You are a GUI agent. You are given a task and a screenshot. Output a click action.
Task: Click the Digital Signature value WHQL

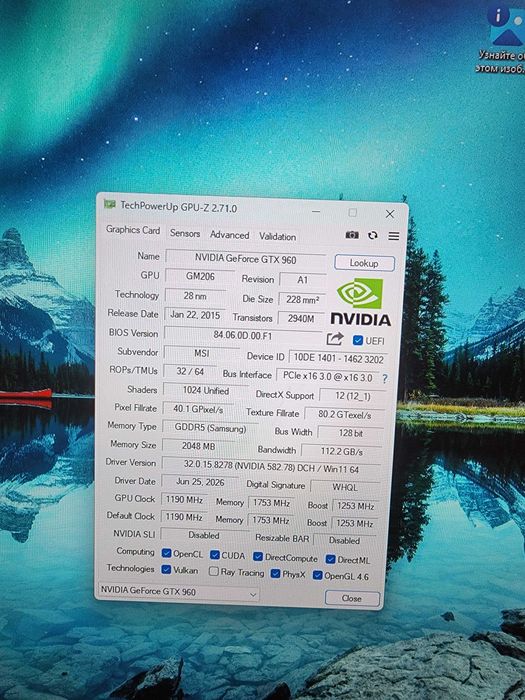345,487
